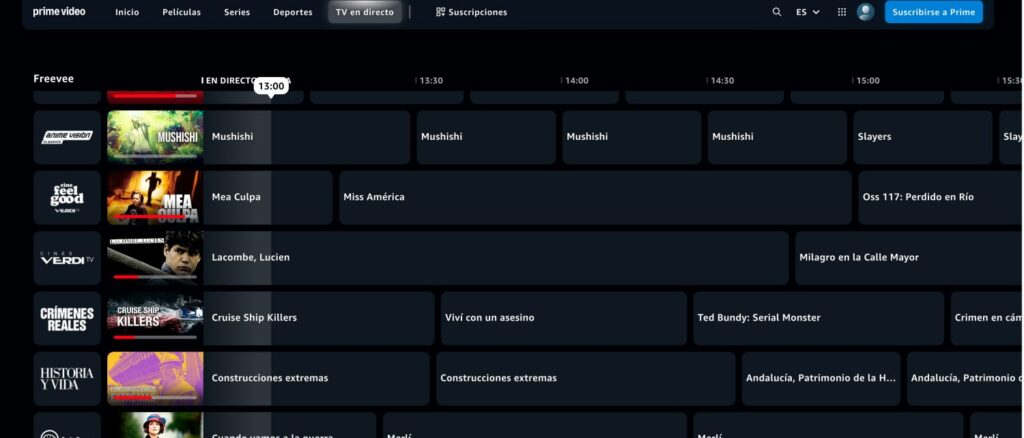This screenshot has width=1024, height=438.
Task: Open the search magnifier icon
Action: coord(776,12)
